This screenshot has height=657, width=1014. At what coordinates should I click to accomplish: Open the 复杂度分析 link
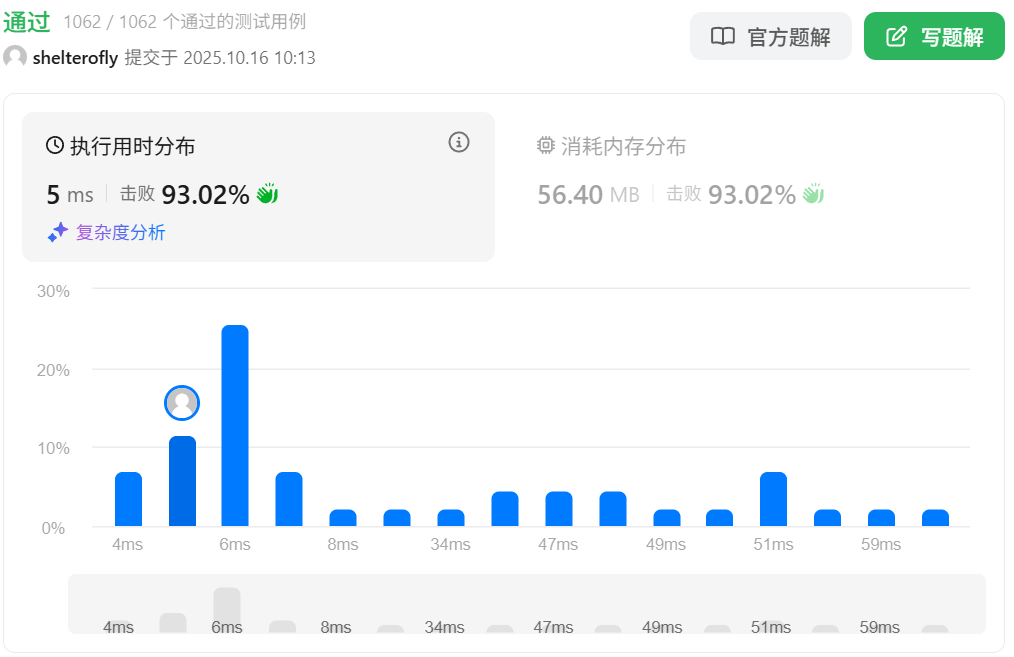point(121,233)
